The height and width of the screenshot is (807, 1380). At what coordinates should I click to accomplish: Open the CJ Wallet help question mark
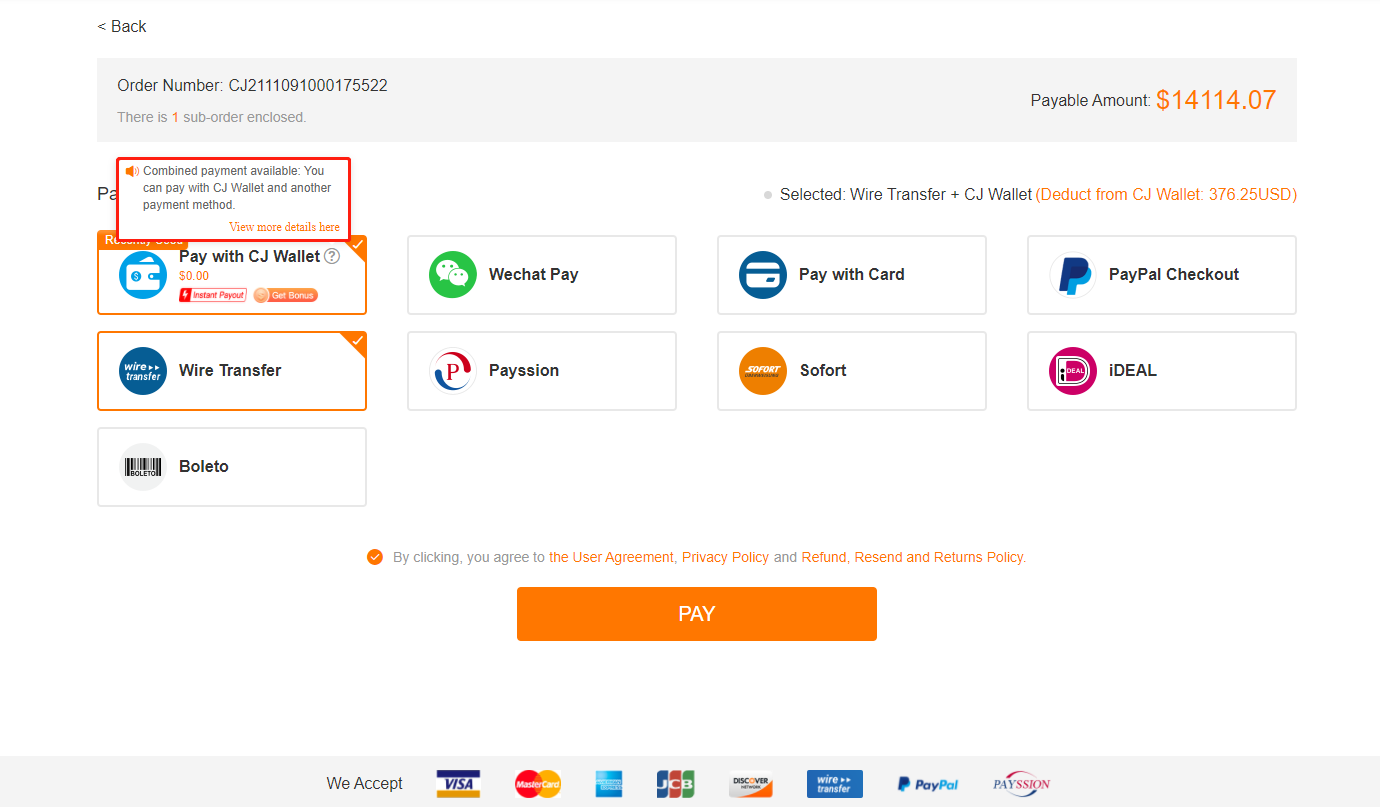tap(332, 256)
